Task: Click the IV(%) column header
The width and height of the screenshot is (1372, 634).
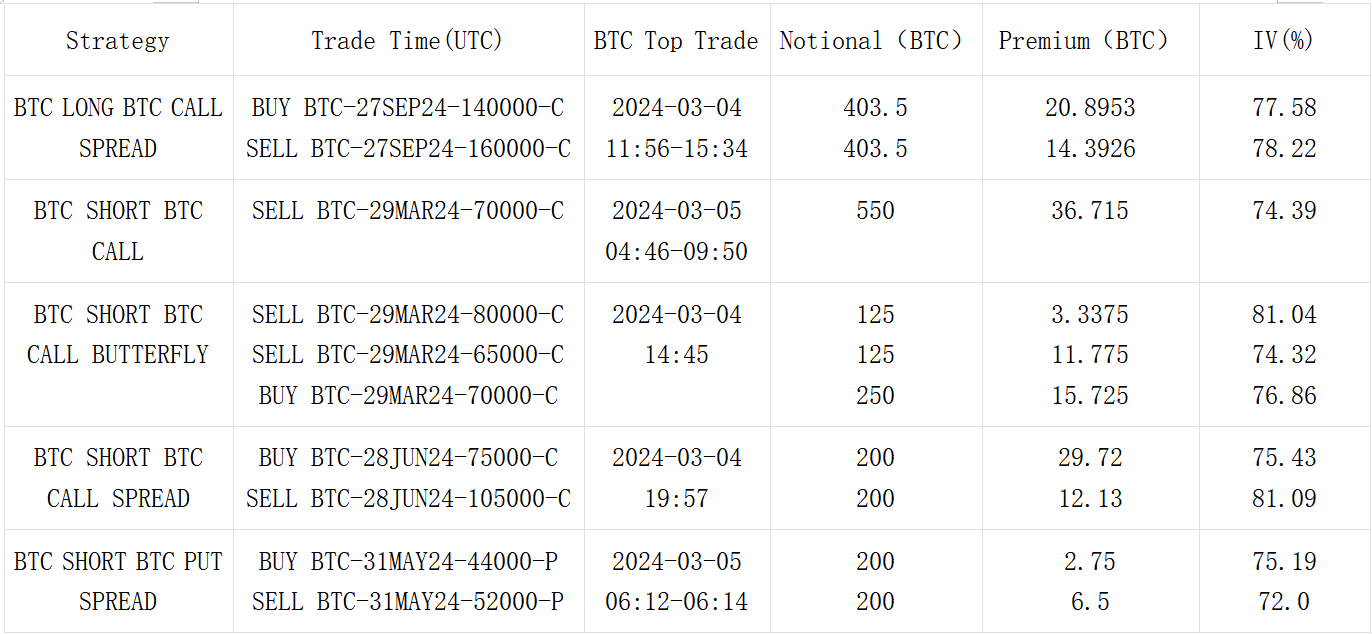Action: (x=1284, y=41)
